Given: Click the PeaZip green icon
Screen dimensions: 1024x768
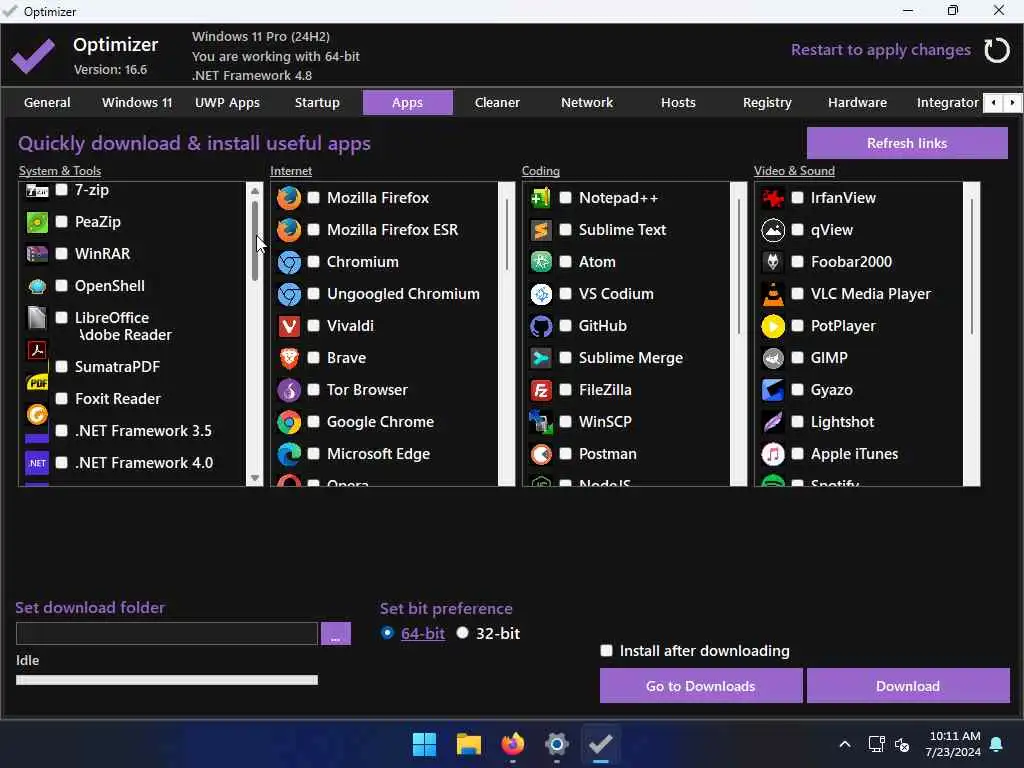Looking at the screenshot, I should (x=37, y=222).
